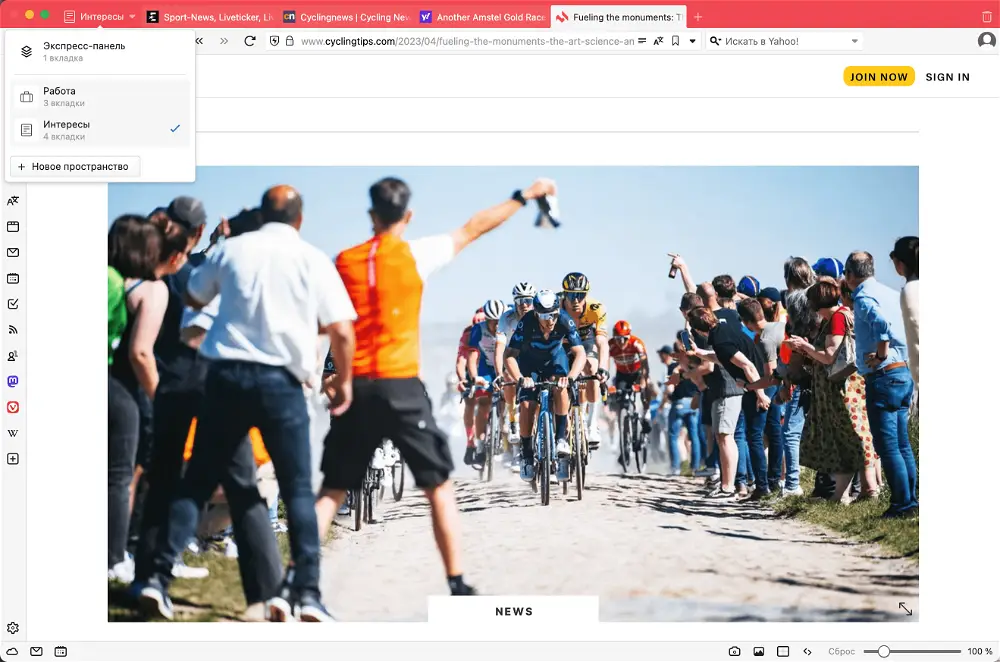The height and width of the screenshot is (662, 1000).
Task: Open the Tasks panel in sidebar
Action: click(13, 304)
